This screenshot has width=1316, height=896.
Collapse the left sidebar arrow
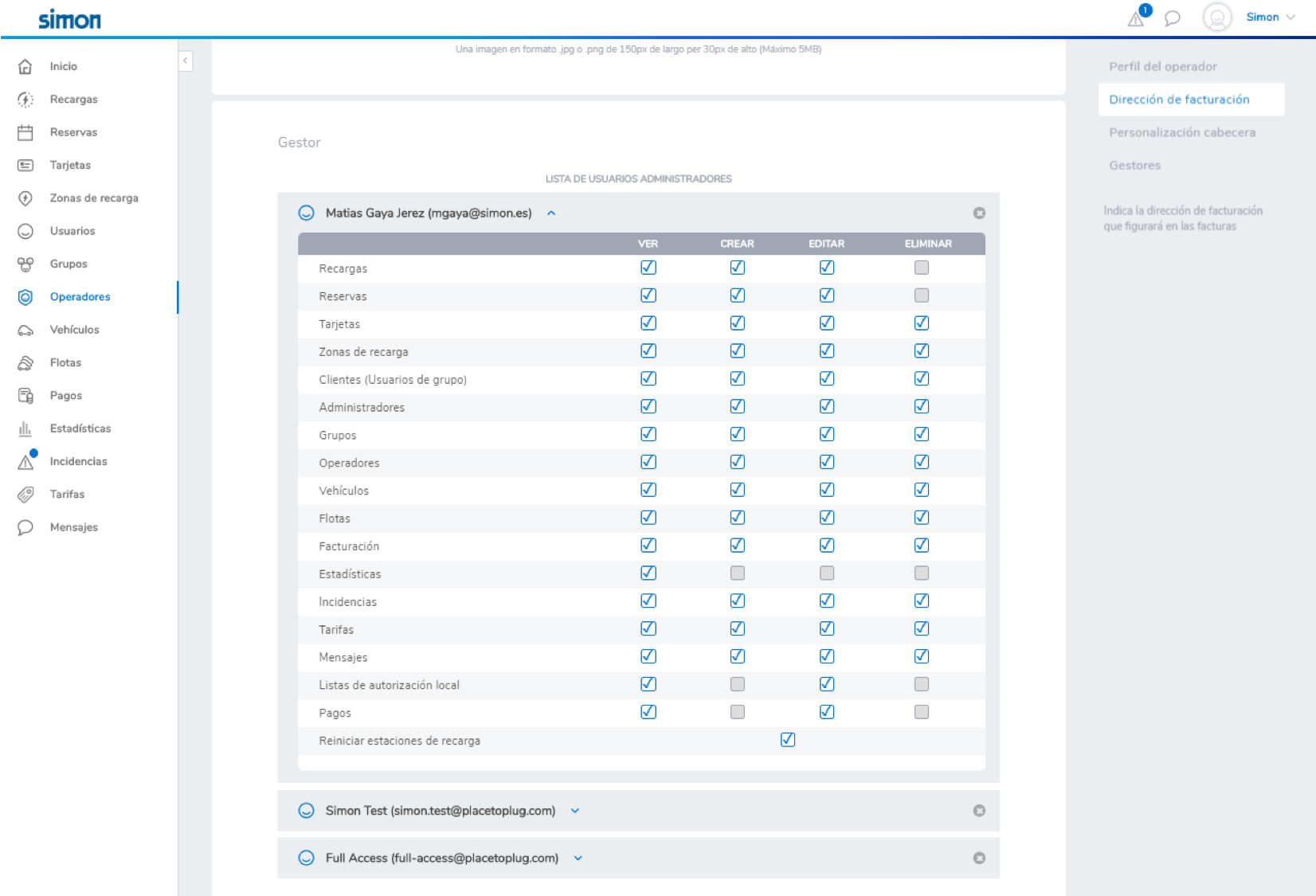[186, 61]
